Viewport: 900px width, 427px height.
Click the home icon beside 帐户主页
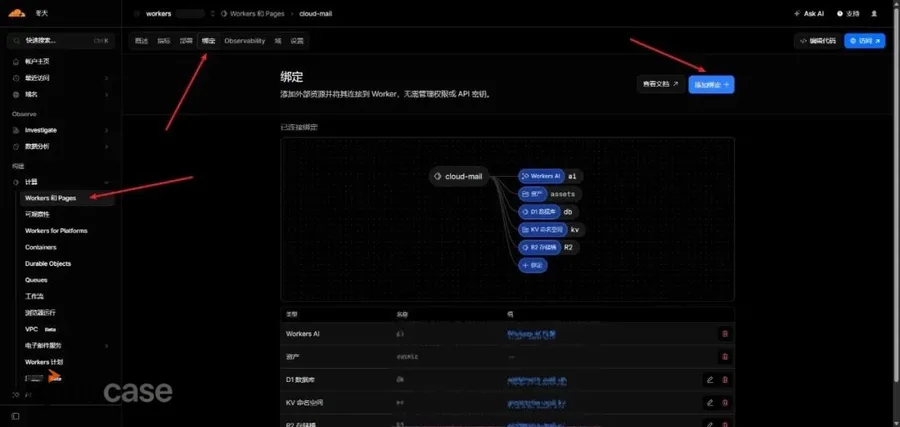click(16, 61)
